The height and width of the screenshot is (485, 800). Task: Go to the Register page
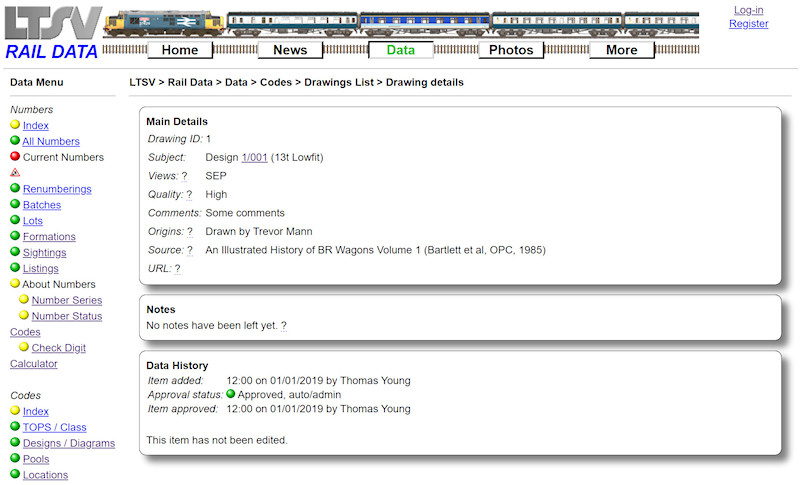click(748, 24)
